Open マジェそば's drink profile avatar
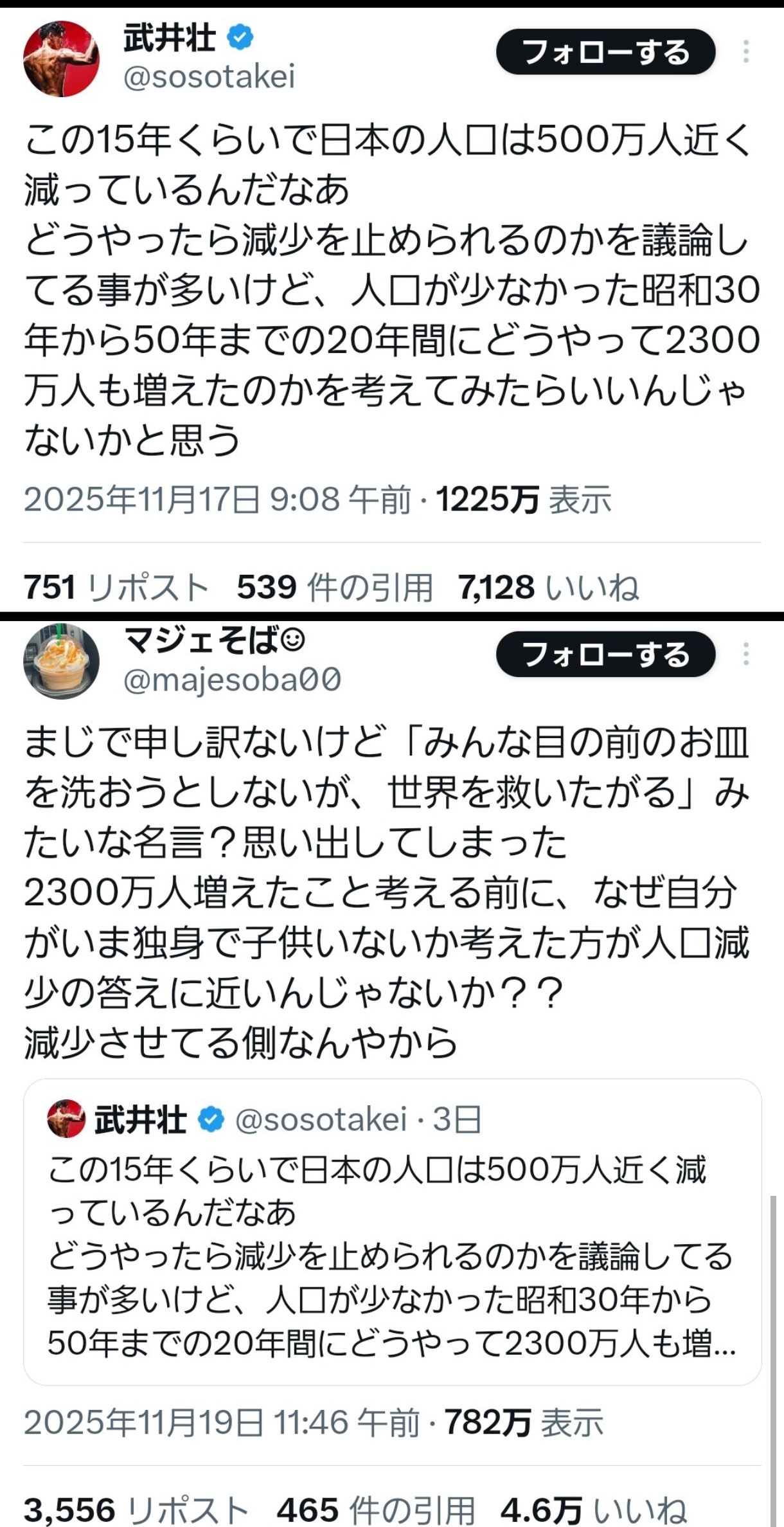The image size is (784, 1527). 62,660
